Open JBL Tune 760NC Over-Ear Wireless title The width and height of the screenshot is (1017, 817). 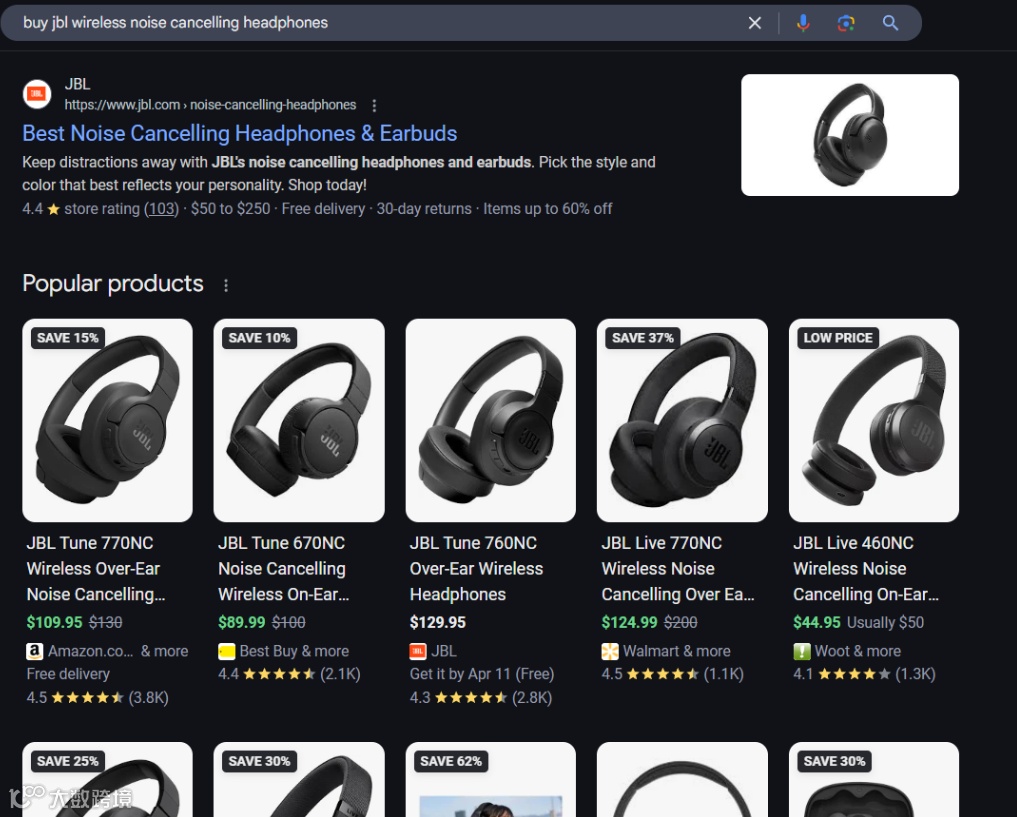coord(476,569)
